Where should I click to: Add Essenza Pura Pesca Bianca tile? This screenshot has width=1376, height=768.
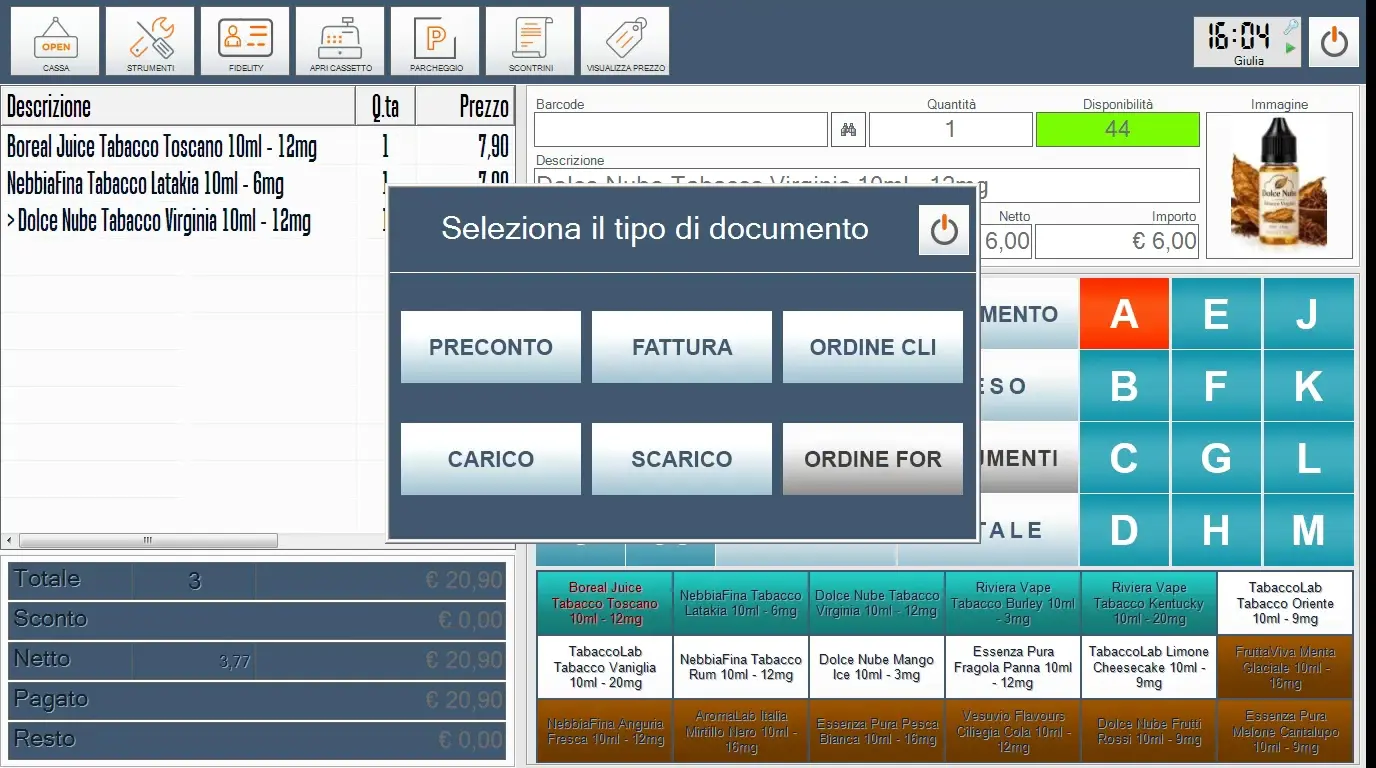coord(877,731)
